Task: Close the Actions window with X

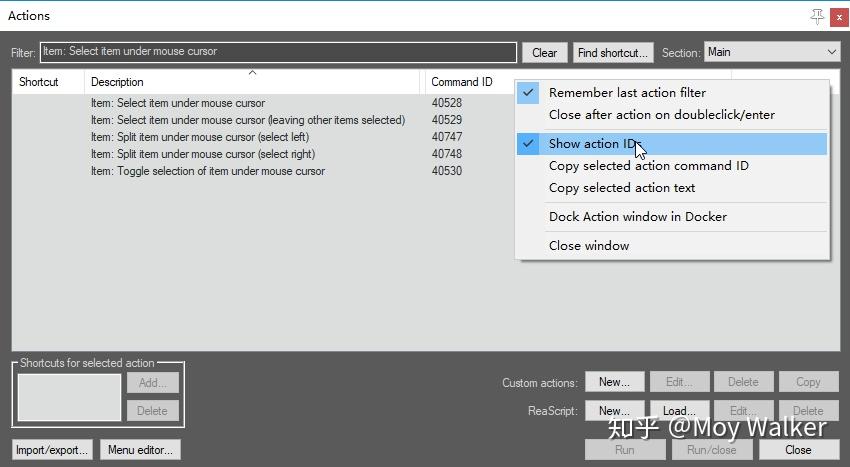Action: (x=838, y=16)
